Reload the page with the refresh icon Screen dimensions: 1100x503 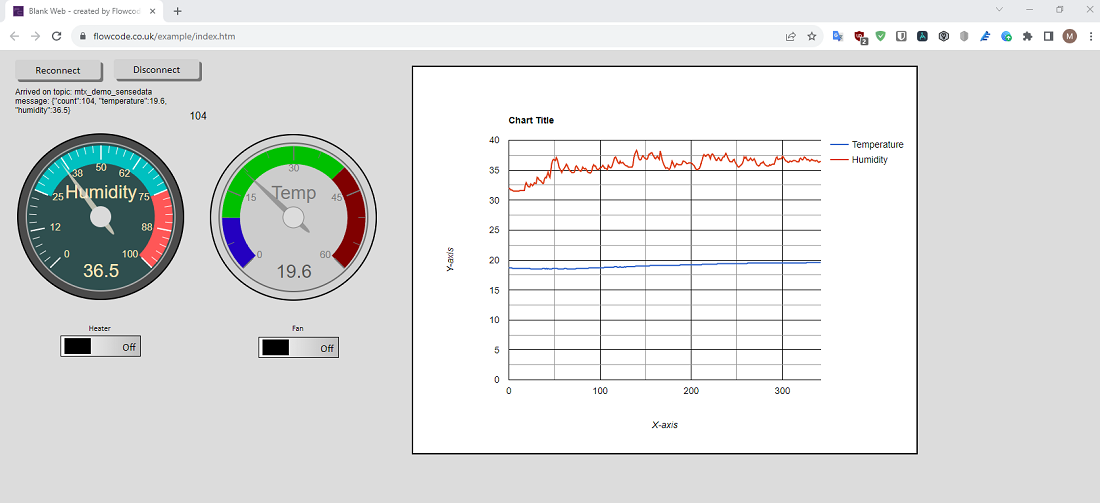pos(57,36)
